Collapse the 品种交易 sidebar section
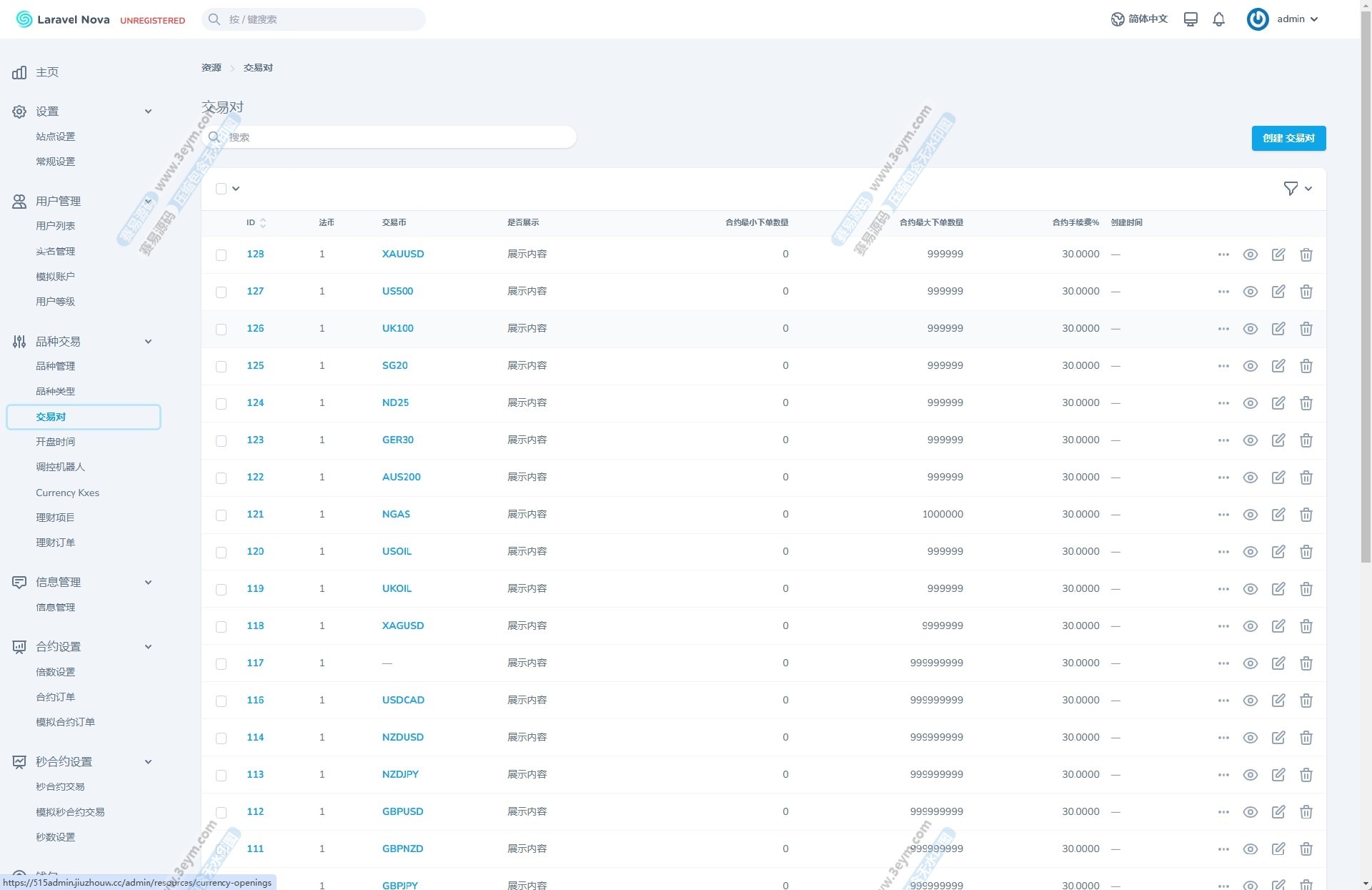Screen dimensions: 1372x890 [x=148, y=342]
